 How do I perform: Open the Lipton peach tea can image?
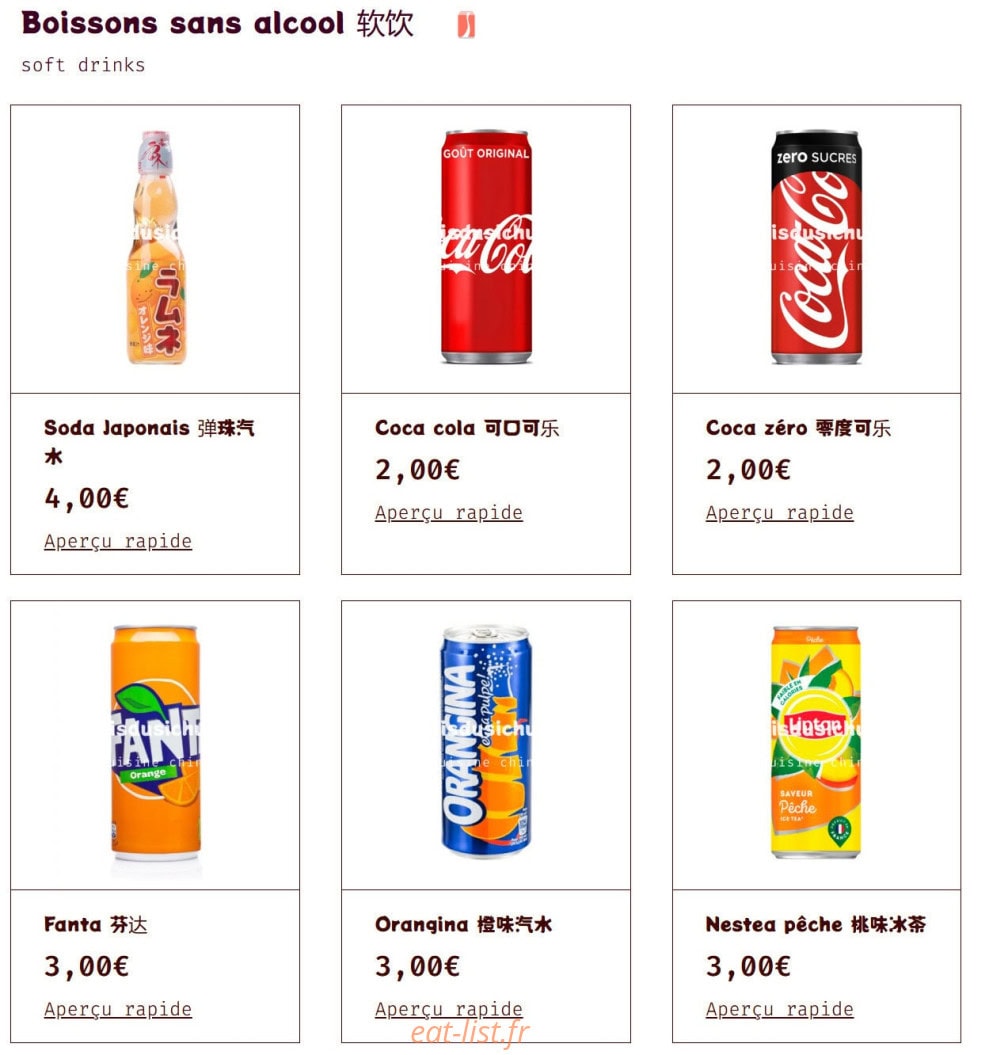(x=816, y=743)
